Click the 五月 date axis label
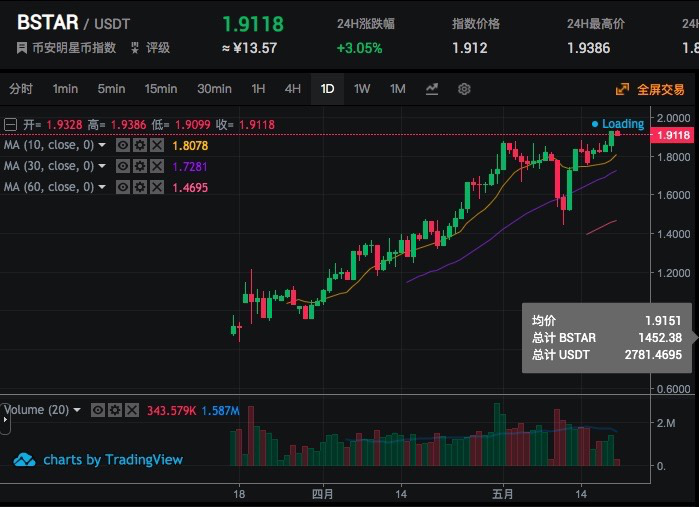The width and height of the screenshot is (699, 507). pos(502,494)
